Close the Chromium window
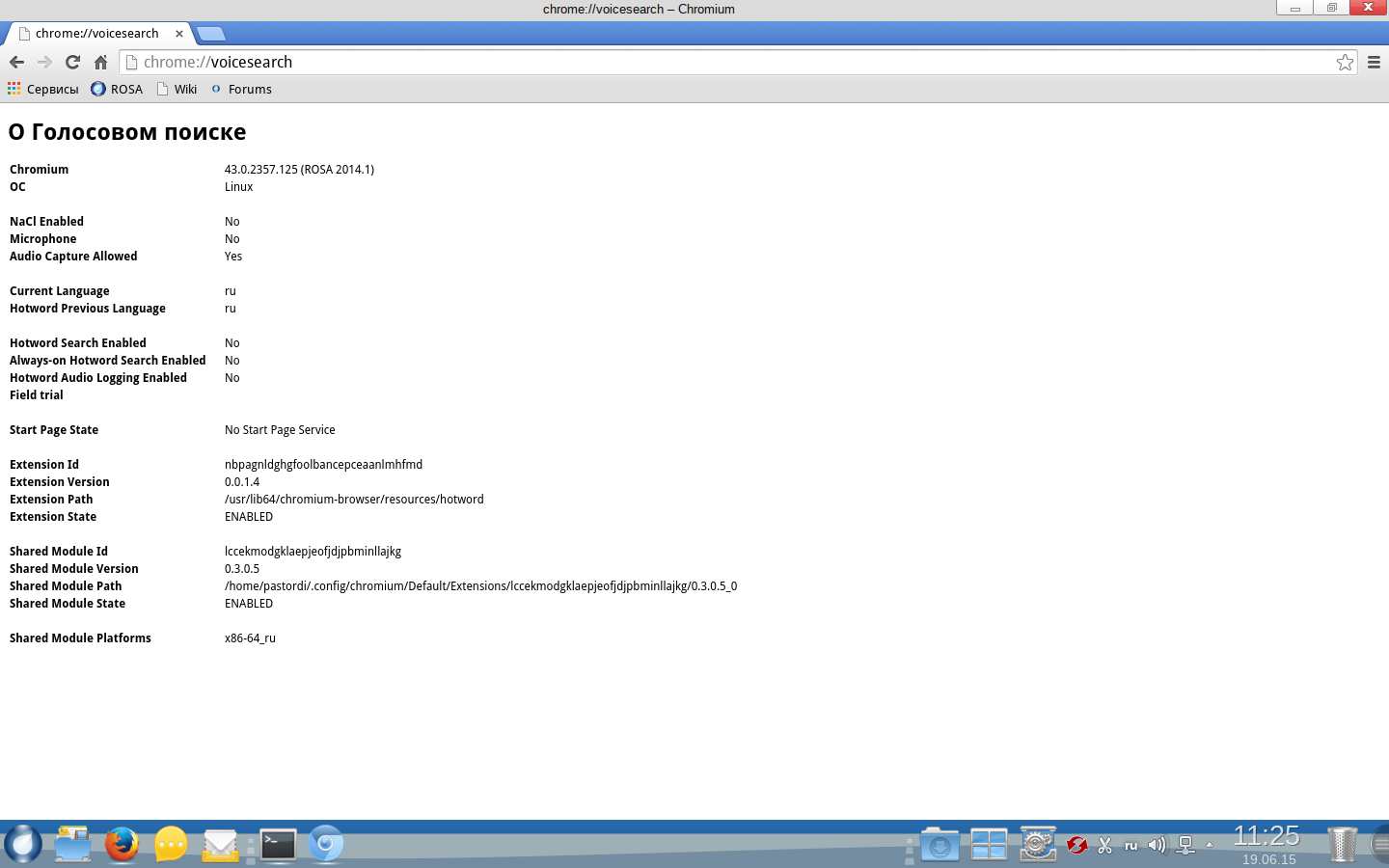1389x868 pixels. [1369, 8]
